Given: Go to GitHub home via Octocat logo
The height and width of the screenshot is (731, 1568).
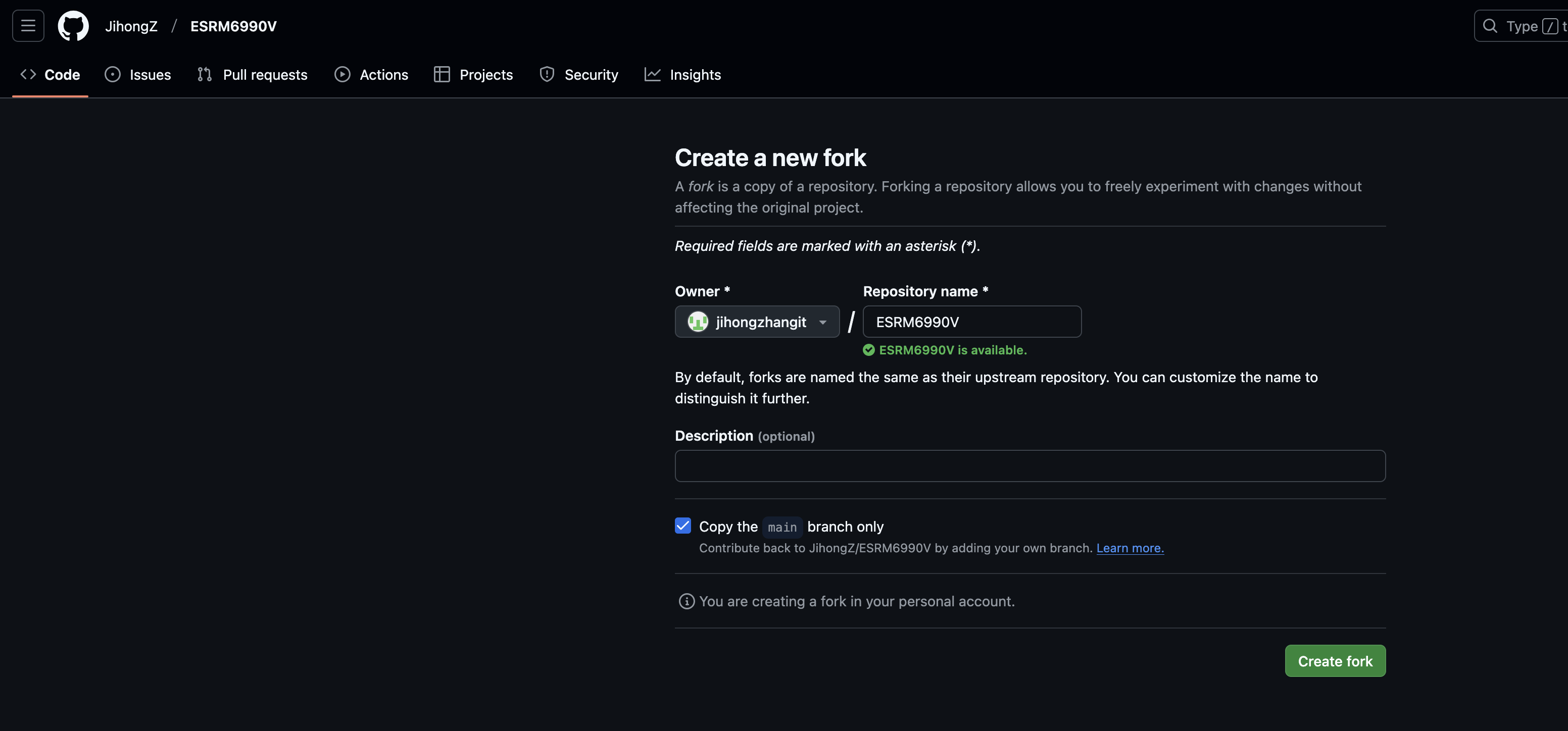Looking at the screenshot, I should tap(73, 26).
